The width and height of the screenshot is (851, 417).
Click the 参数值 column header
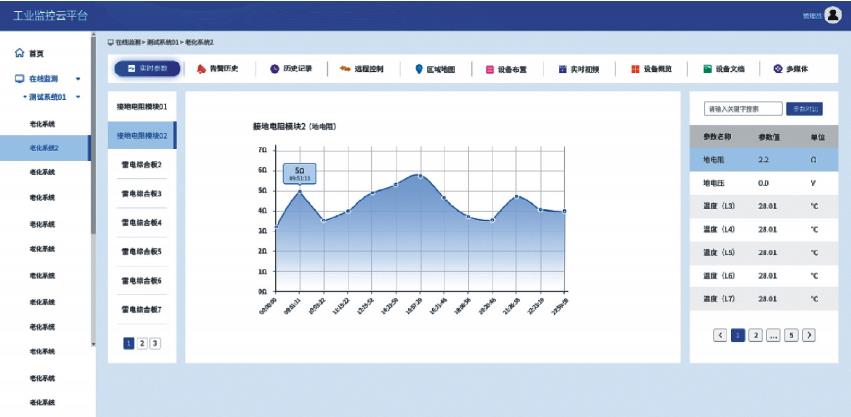pos(769,137)
